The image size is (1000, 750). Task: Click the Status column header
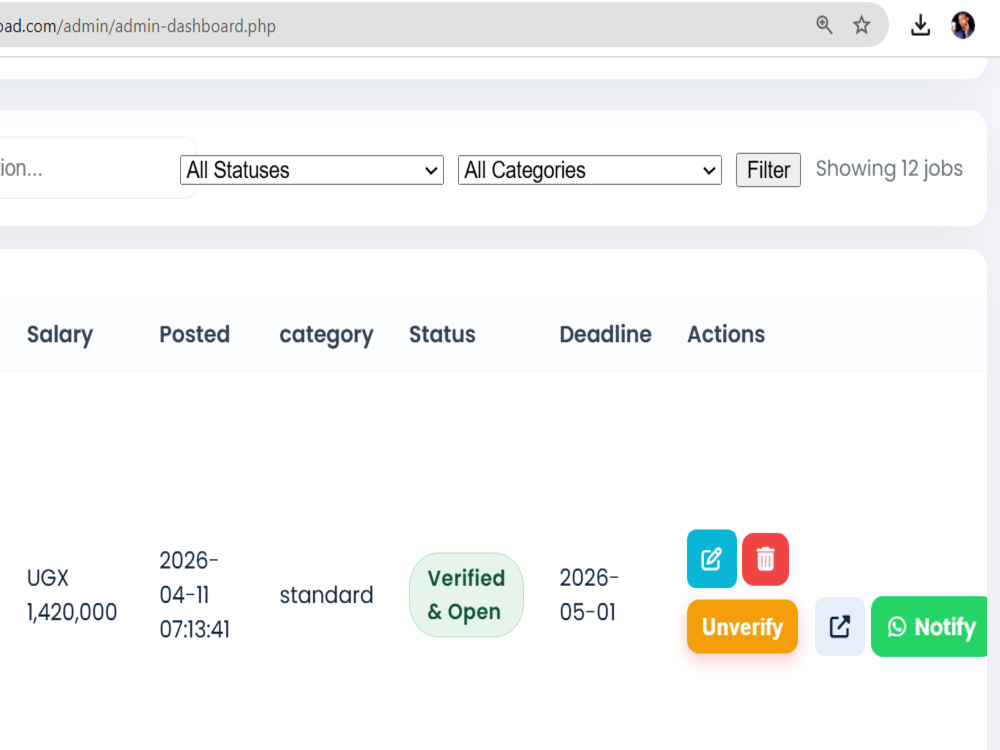point(442,334)
